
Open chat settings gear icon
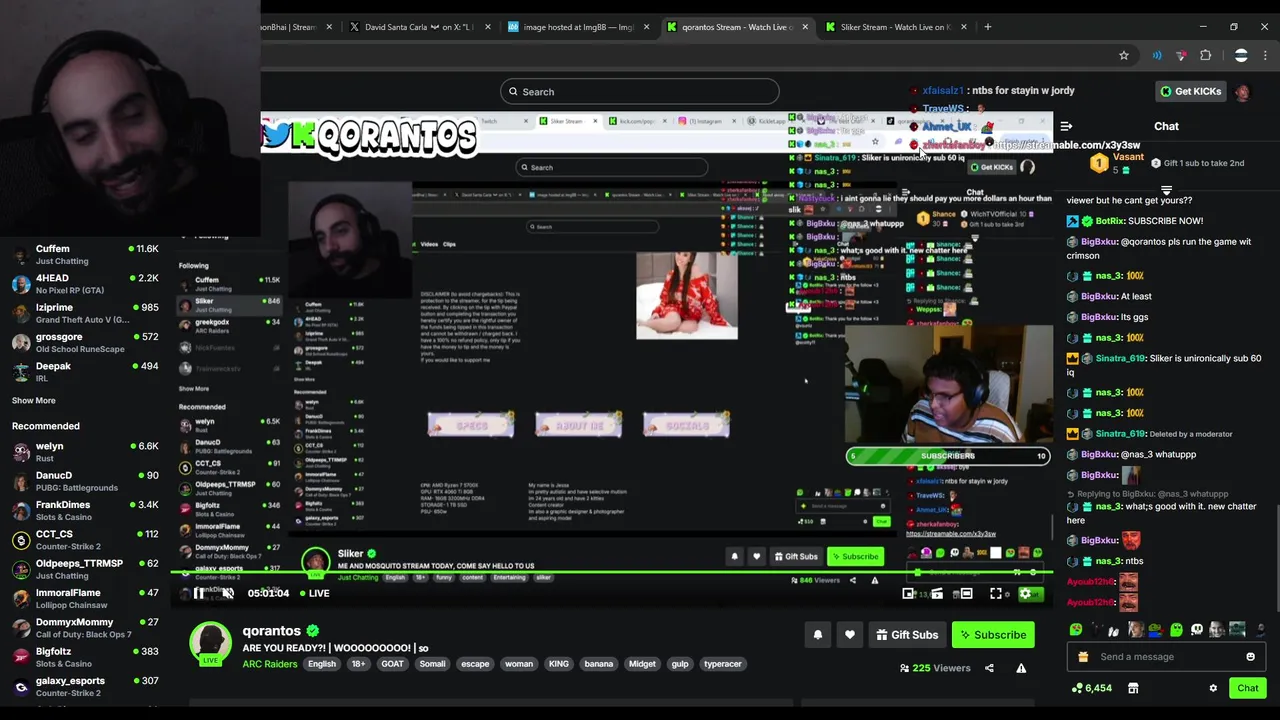(x=1213, y=688)
